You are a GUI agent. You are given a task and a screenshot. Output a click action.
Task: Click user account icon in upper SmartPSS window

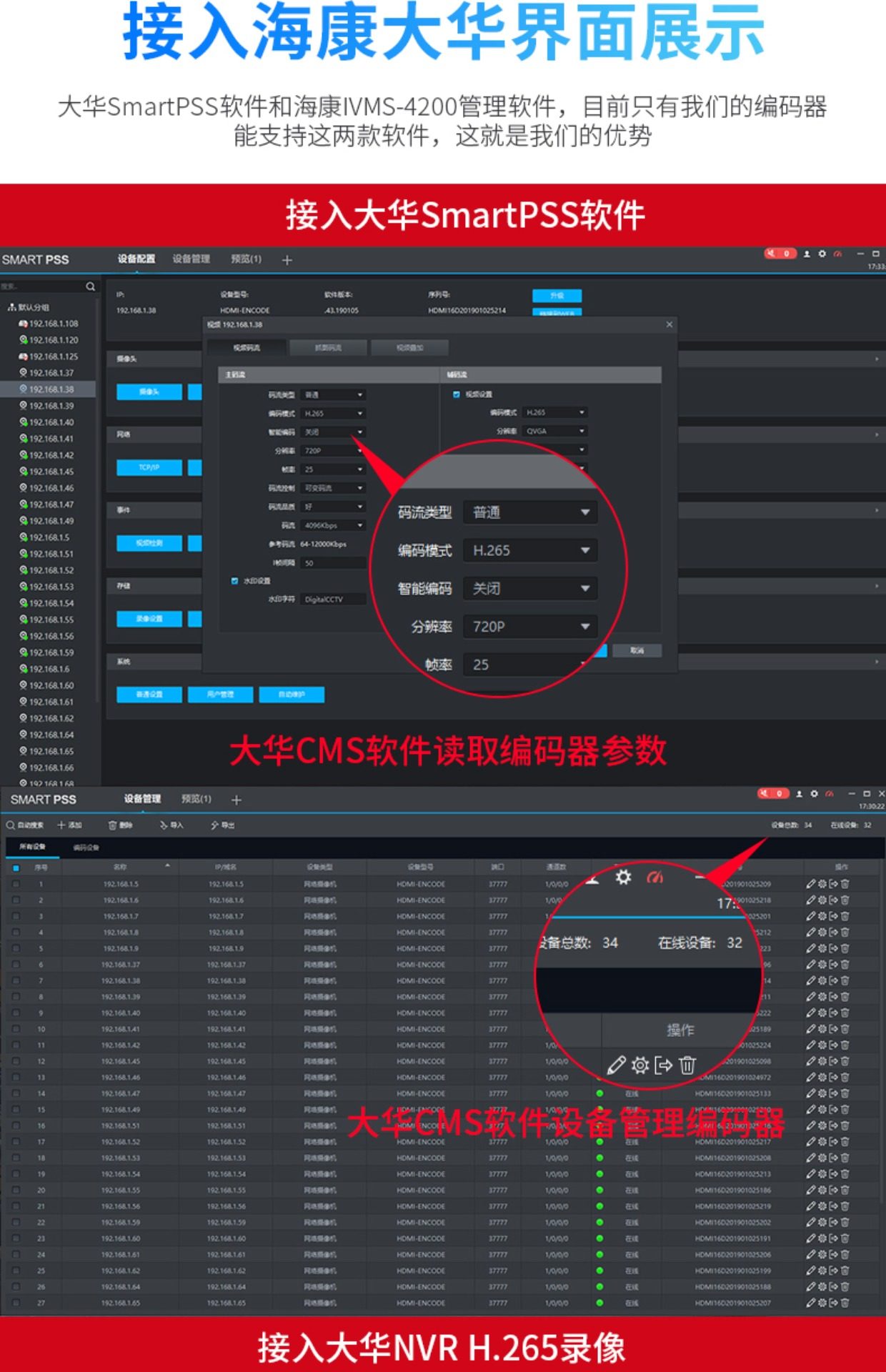pyautogui.click(x=807, y=254)
